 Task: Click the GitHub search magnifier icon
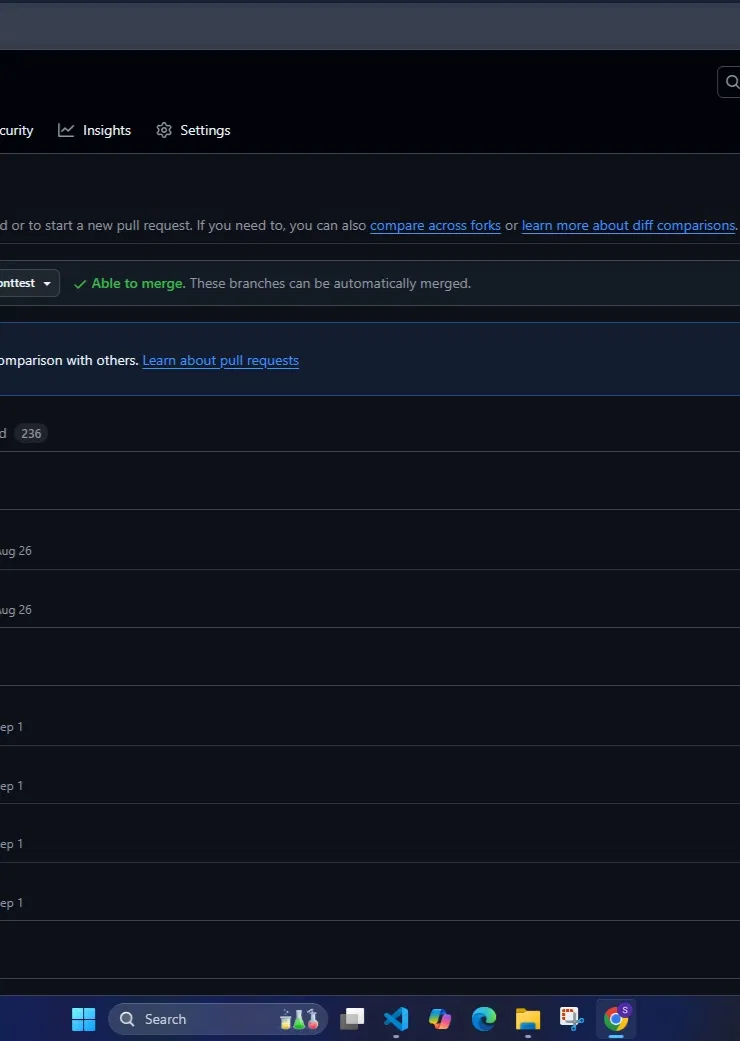732,82
